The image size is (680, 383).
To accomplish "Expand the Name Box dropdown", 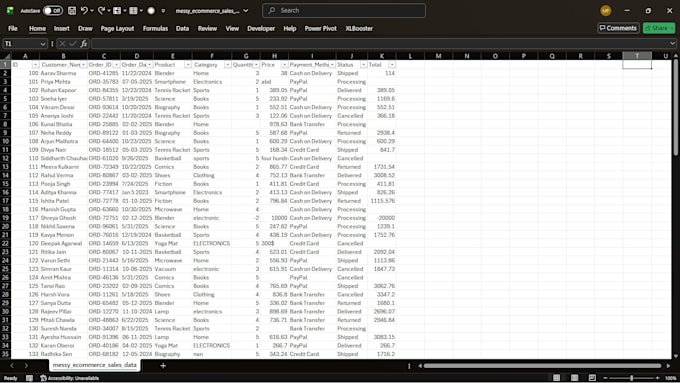I will pos(42,44).
